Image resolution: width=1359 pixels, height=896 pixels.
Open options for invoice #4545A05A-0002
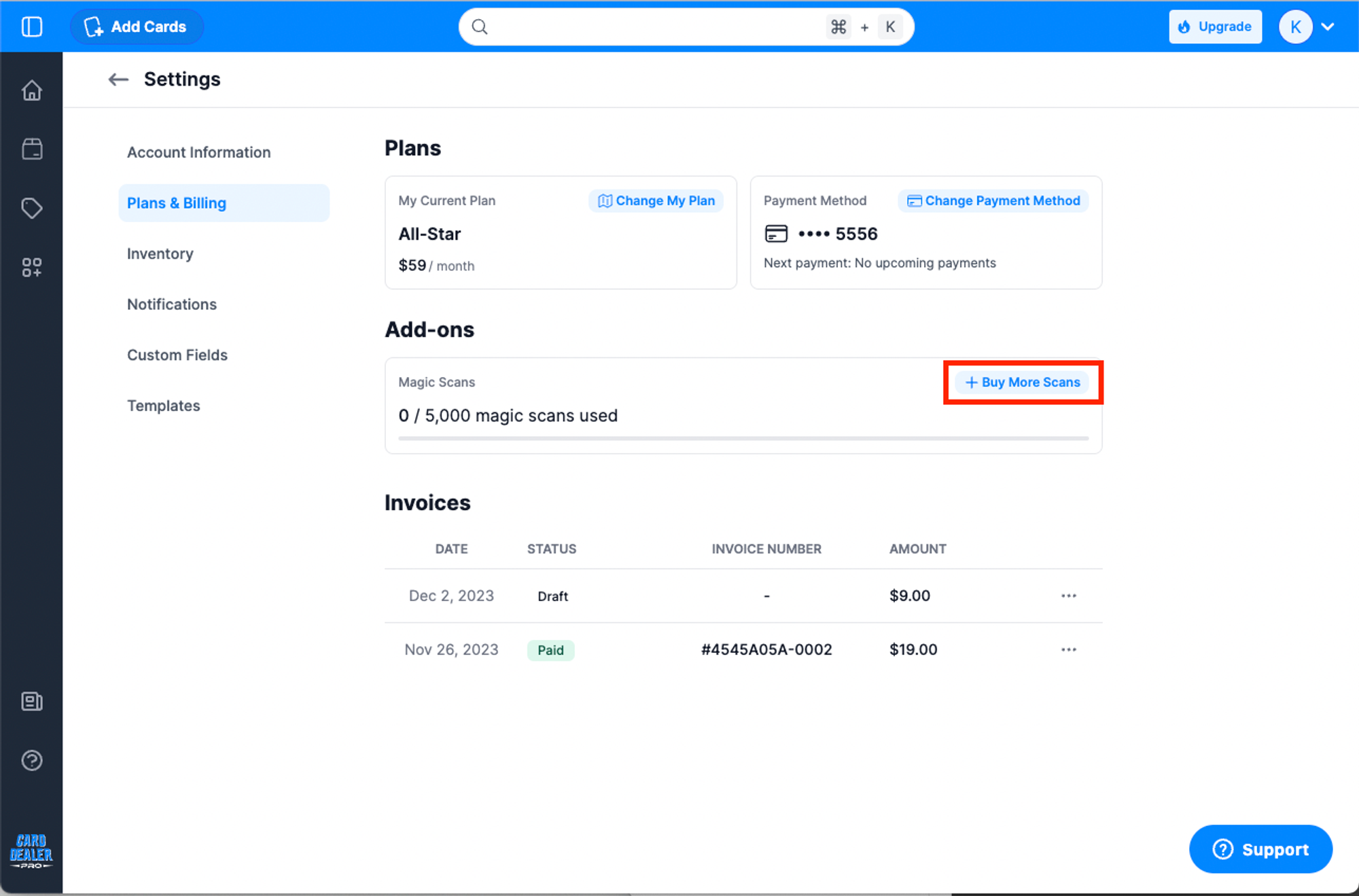[x=1069, y=649]
